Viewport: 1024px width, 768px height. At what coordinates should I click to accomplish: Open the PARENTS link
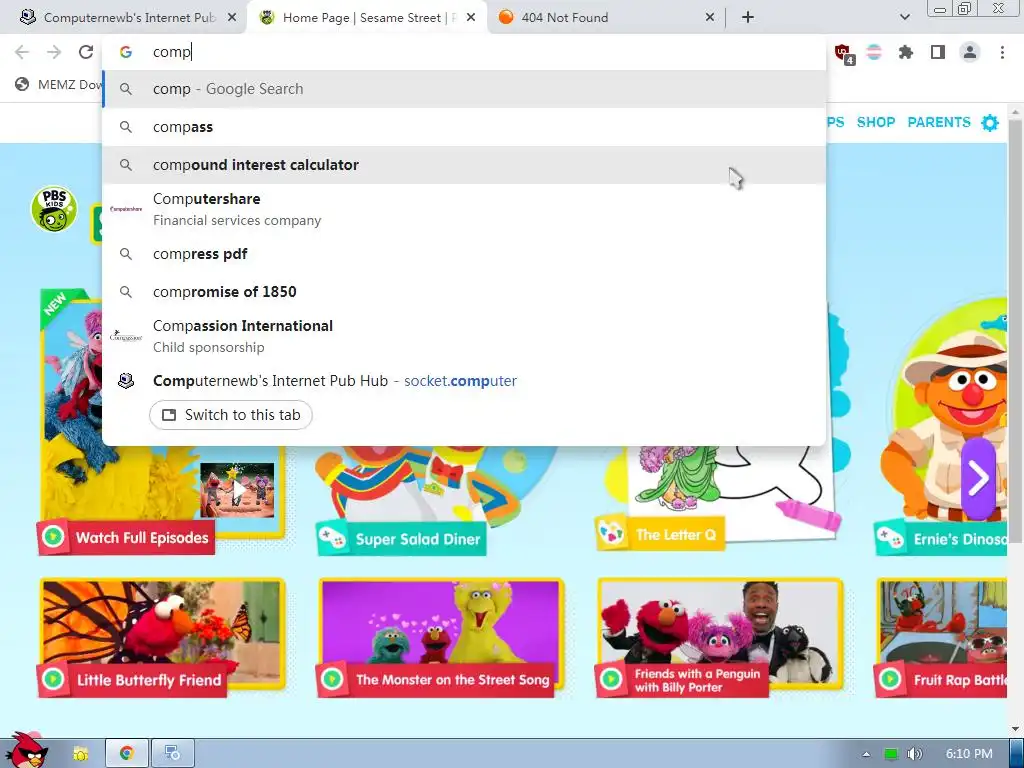939,122
